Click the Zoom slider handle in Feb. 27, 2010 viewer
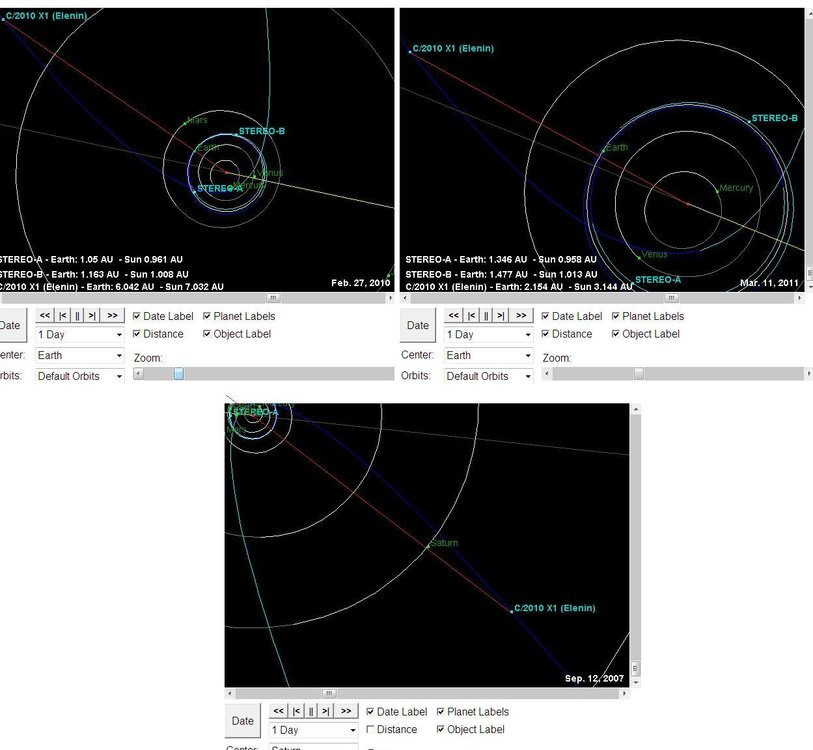Screen dimensions: 813x750 (x=179, y=374)
